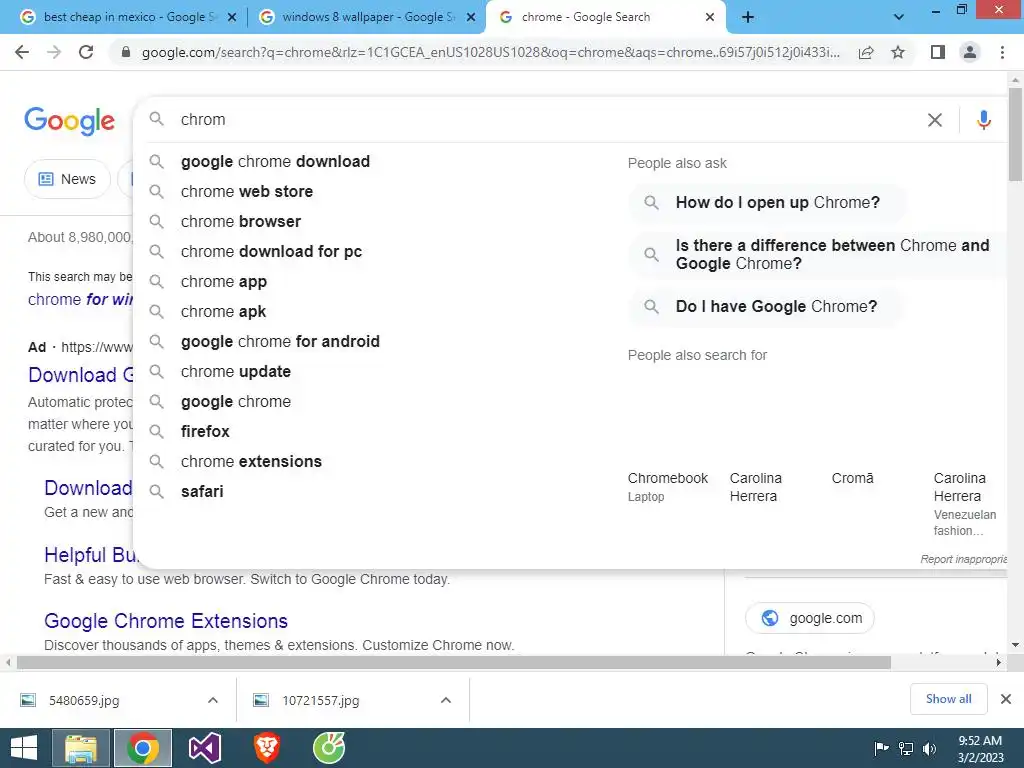Click inside the search field with chrom

click(x=542, y=120)
